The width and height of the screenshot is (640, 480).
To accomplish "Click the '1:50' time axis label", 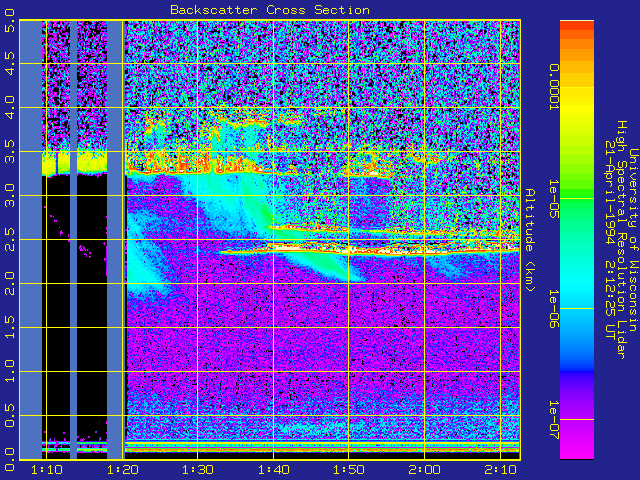I will tap(349, 470).
